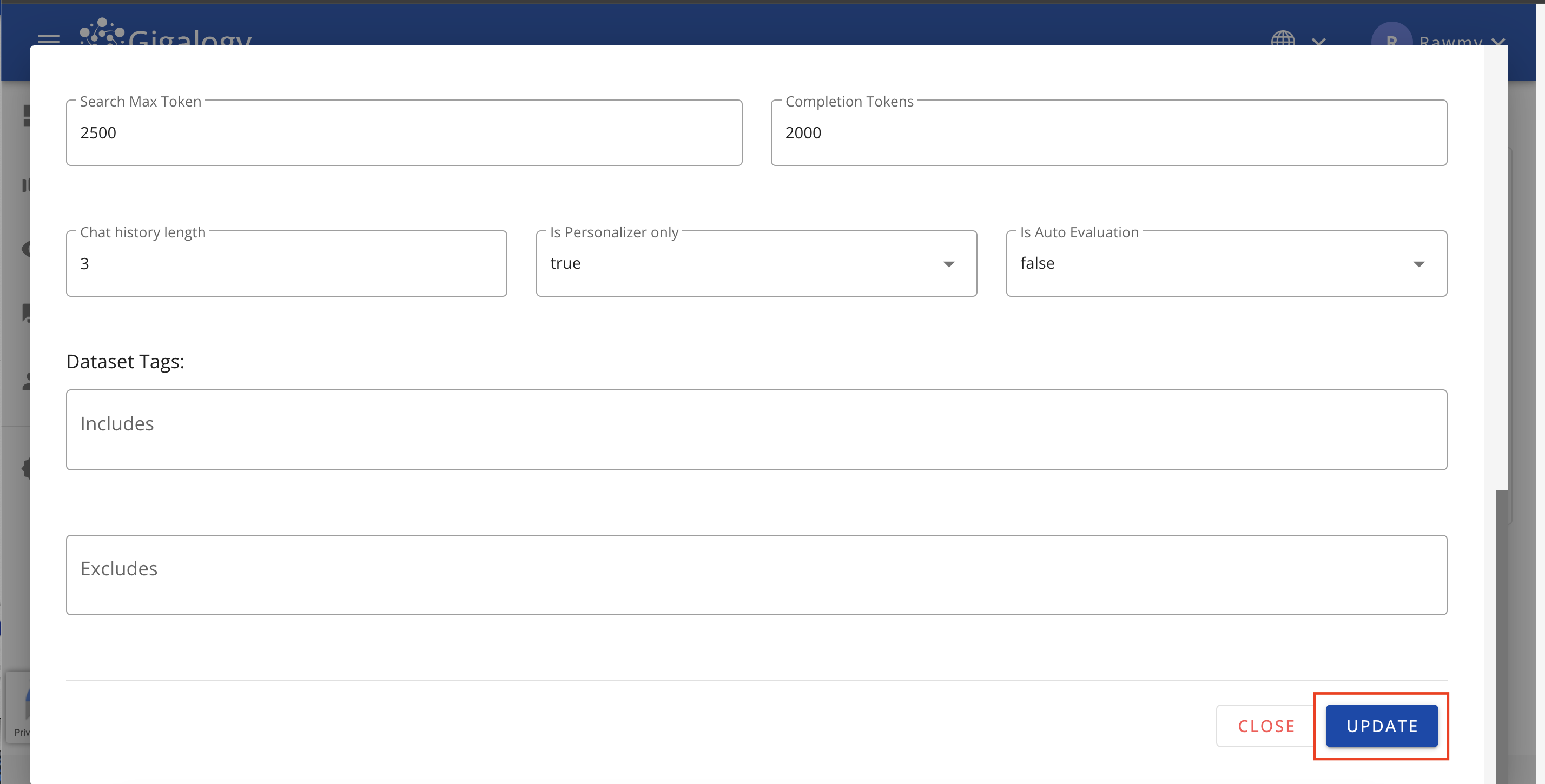This screenshot has height=784, width=1545.
Task: Click the sidebar user profile icon
Action: coord(27,382)
